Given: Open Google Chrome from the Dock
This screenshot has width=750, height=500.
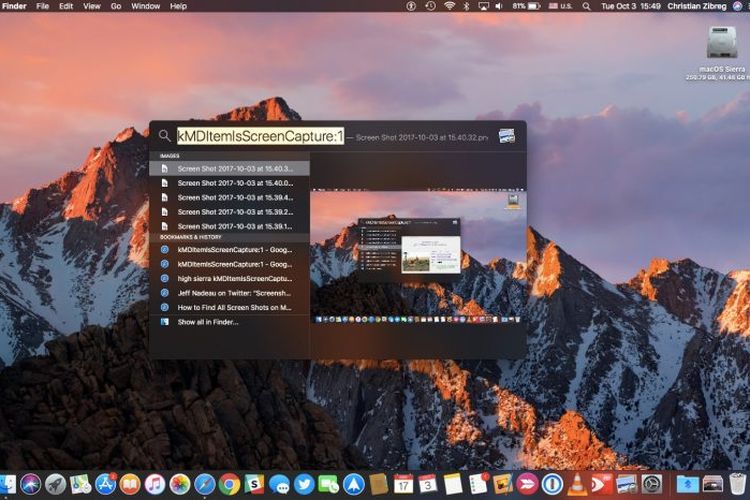Looking at the screenshot, I should (230, 485).
